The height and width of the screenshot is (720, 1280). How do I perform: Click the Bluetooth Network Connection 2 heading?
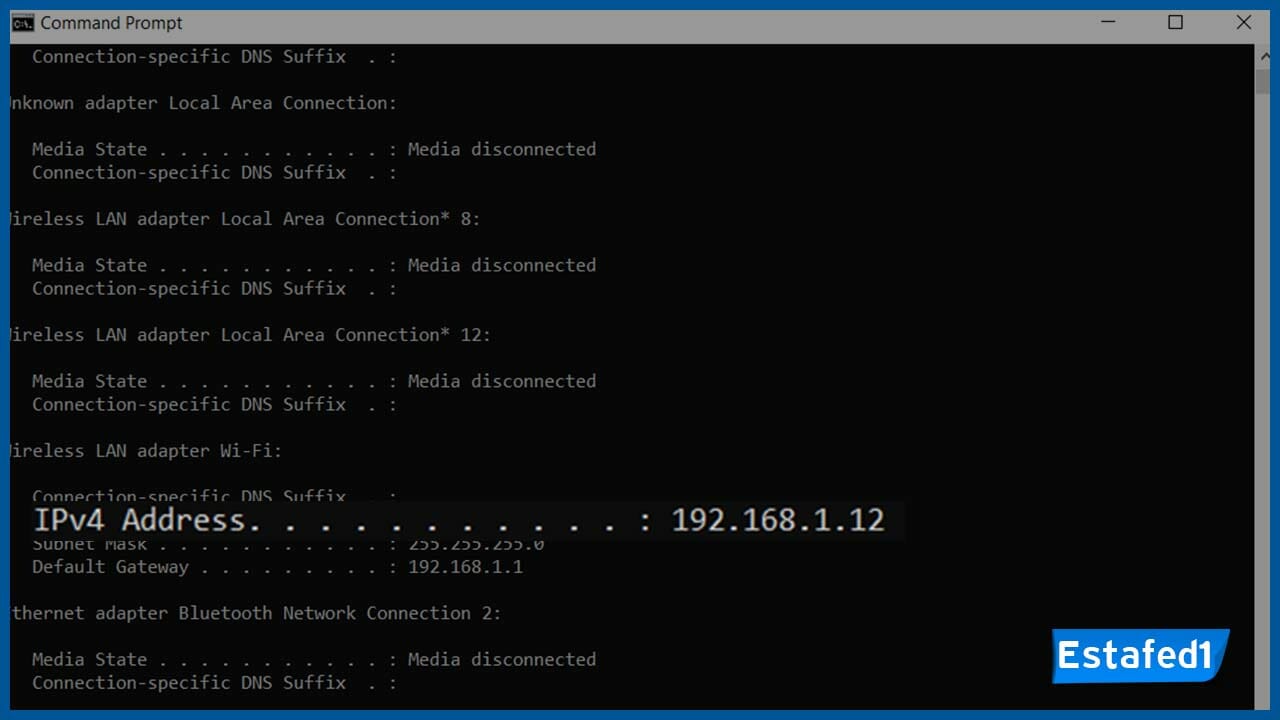[x=250, y=612]
